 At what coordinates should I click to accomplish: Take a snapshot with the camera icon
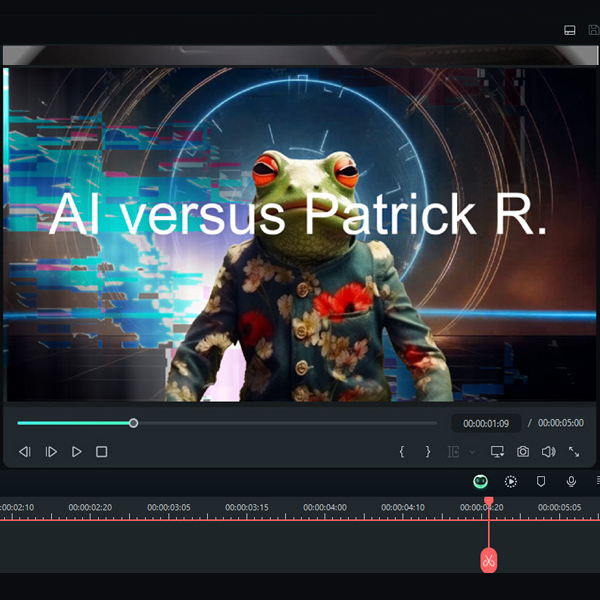point(523,452)
